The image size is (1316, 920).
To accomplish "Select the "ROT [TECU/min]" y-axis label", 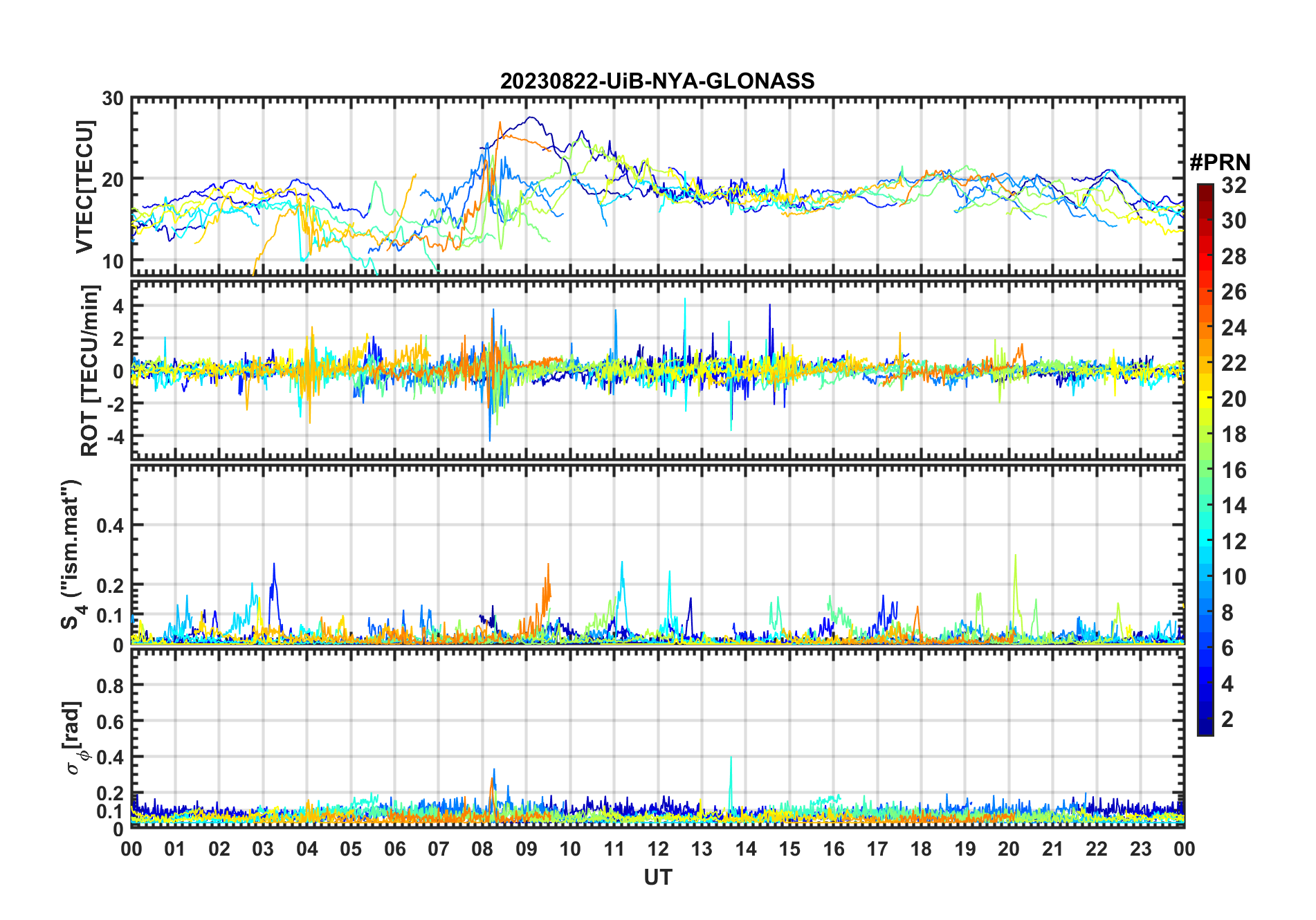I will (x=90, y=370).
